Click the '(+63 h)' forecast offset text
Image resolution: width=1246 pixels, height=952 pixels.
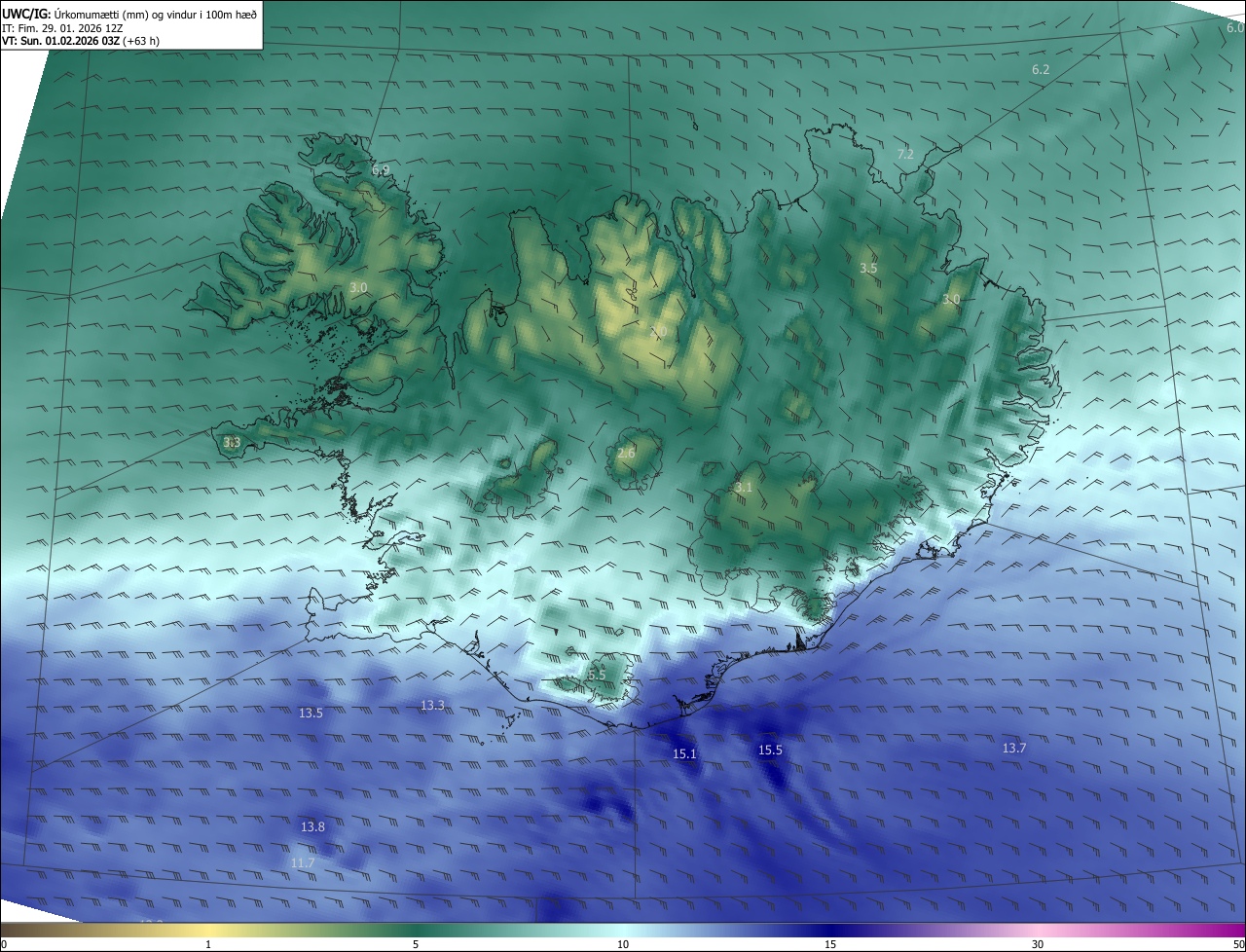point(142,41)
